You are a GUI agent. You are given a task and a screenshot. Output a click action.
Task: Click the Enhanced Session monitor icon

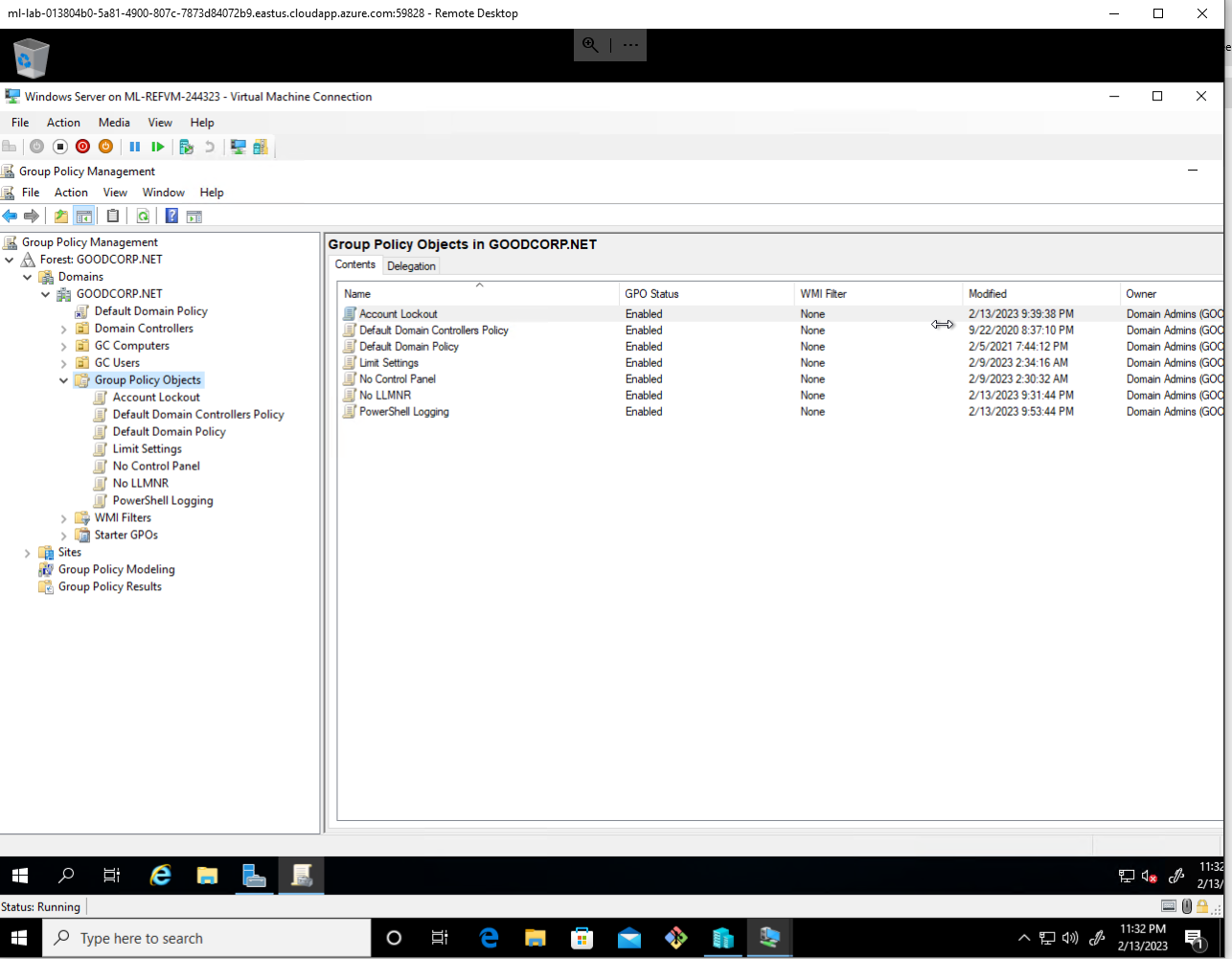click(238, 147)
